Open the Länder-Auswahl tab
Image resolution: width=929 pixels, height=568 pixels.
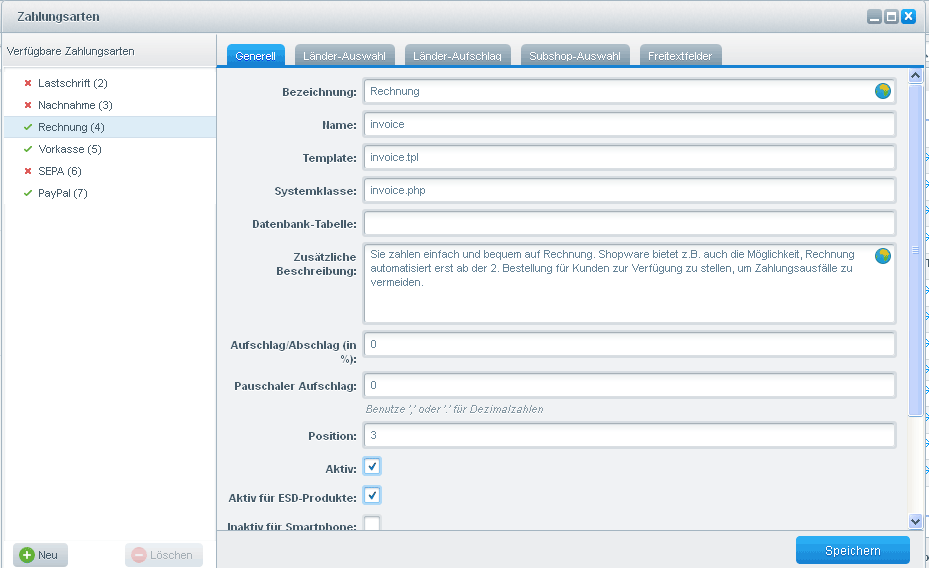pyautogui.click(x=344, y=56)
